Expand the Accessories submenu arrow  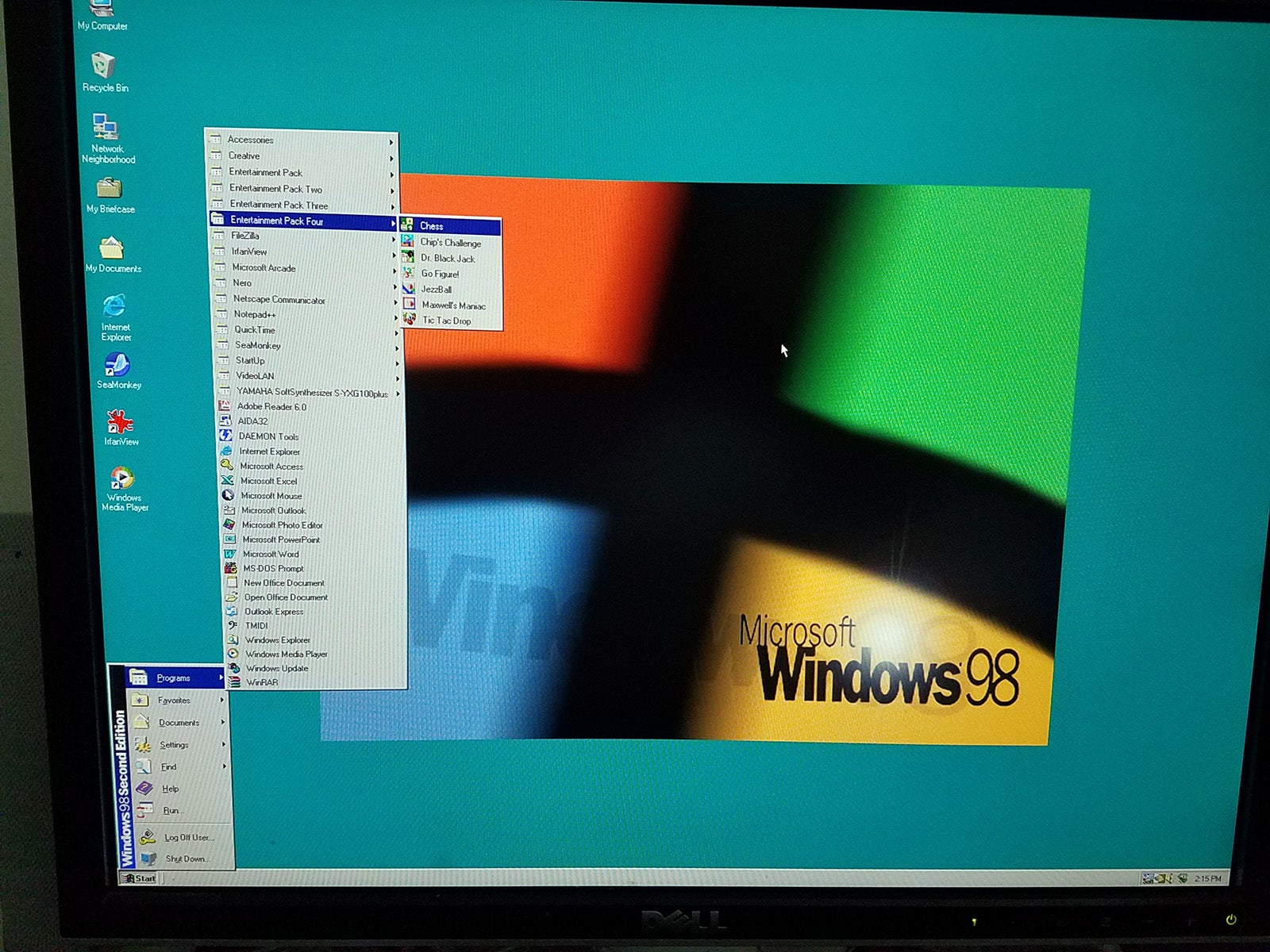[x=391, y=142]
